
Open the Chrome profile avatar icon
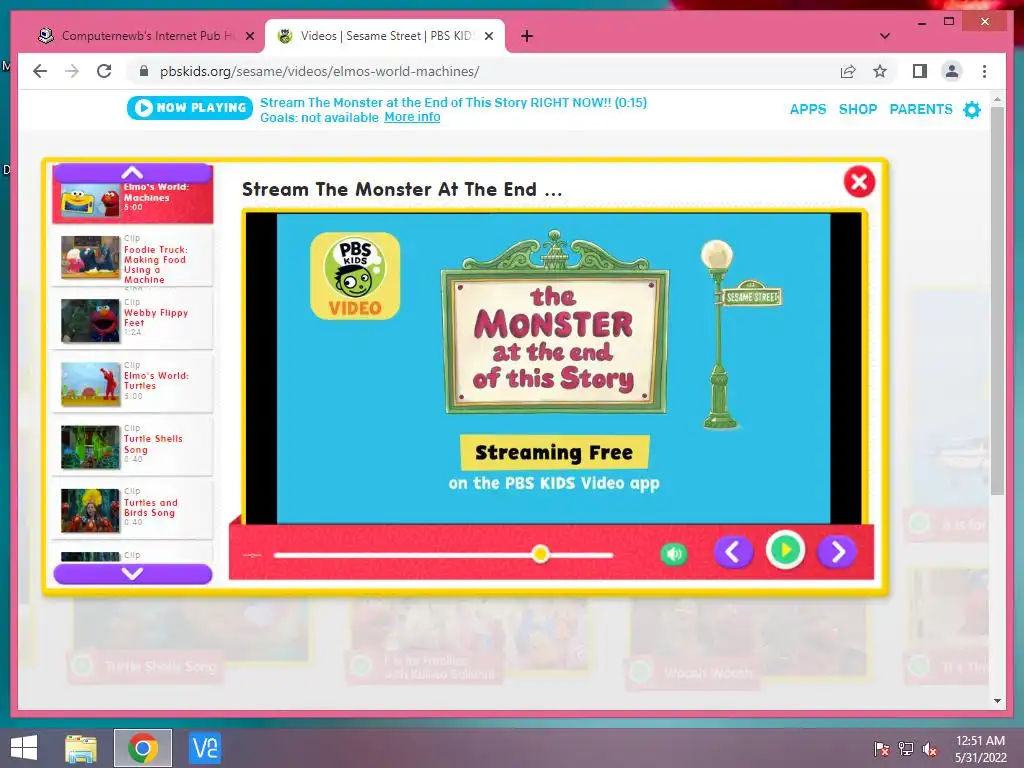952,71
